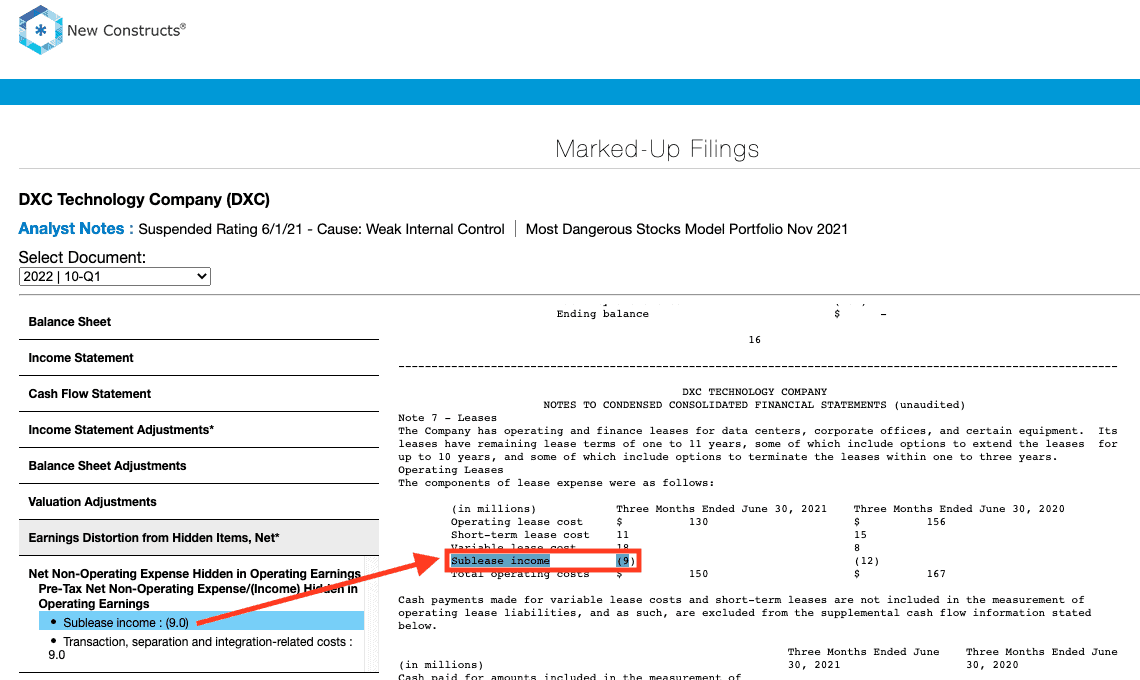Click Most Dangerous Stocks Model Portfolio note
Viewport: 1140px width, 680px height.
(x=686, y=229)
